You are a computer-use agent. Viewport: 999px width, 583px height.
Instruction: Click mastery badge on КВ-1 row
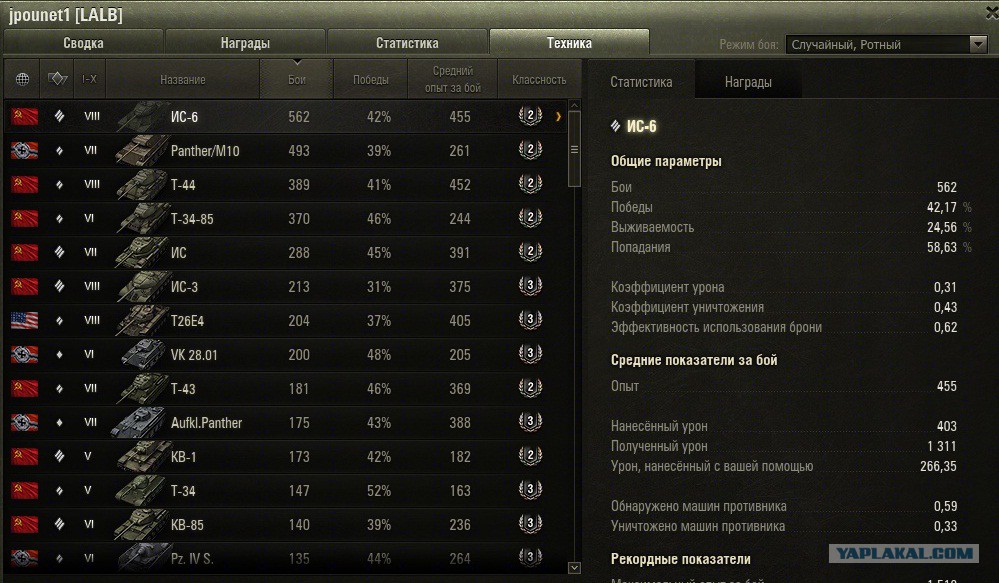click(530, 457)
